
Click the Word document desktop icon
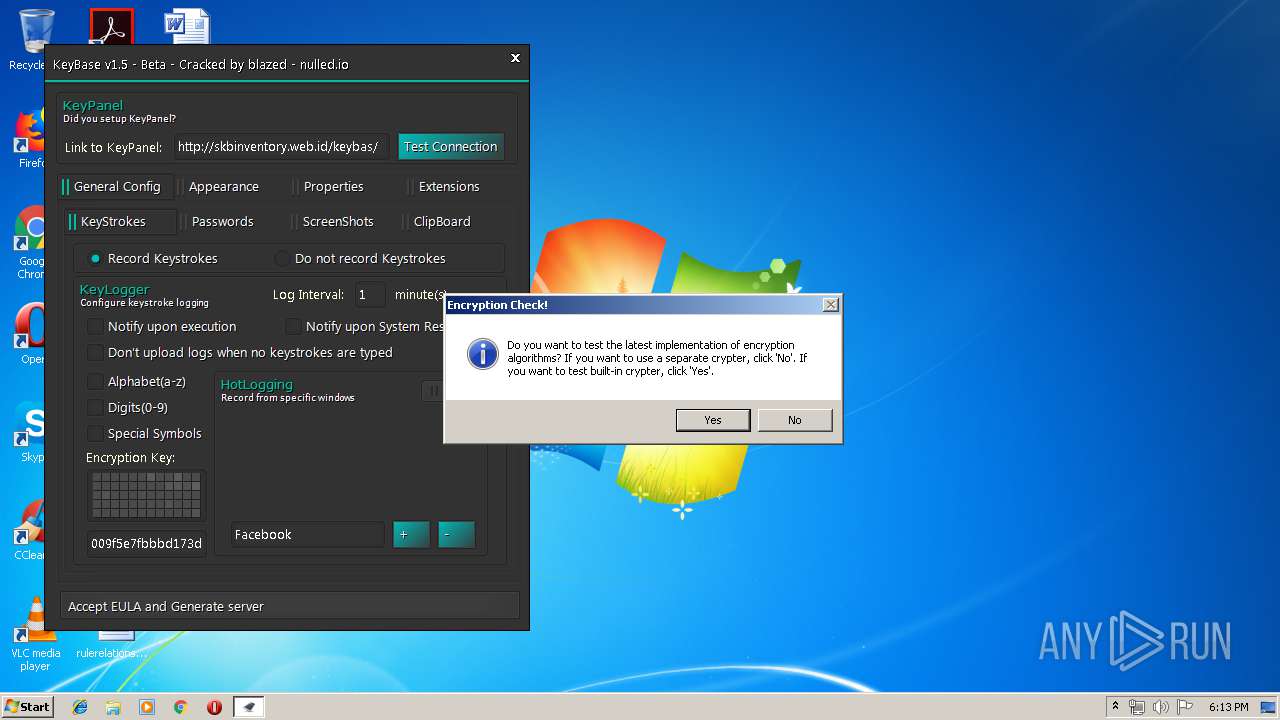click(x=187, y=27)
